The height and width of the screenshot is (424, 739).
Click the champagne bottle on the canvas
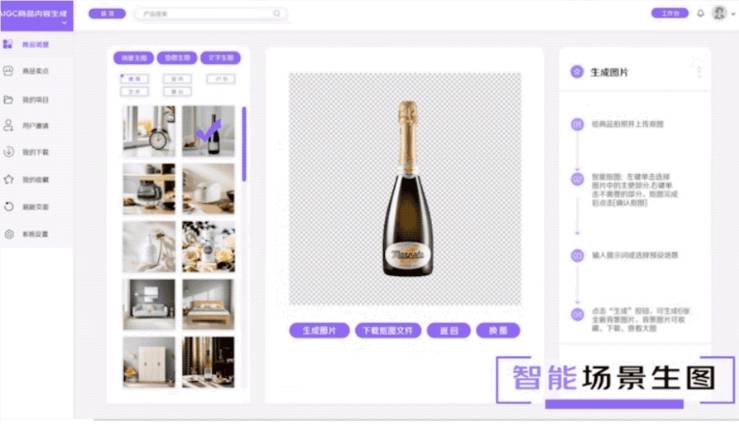click(408, 188)
